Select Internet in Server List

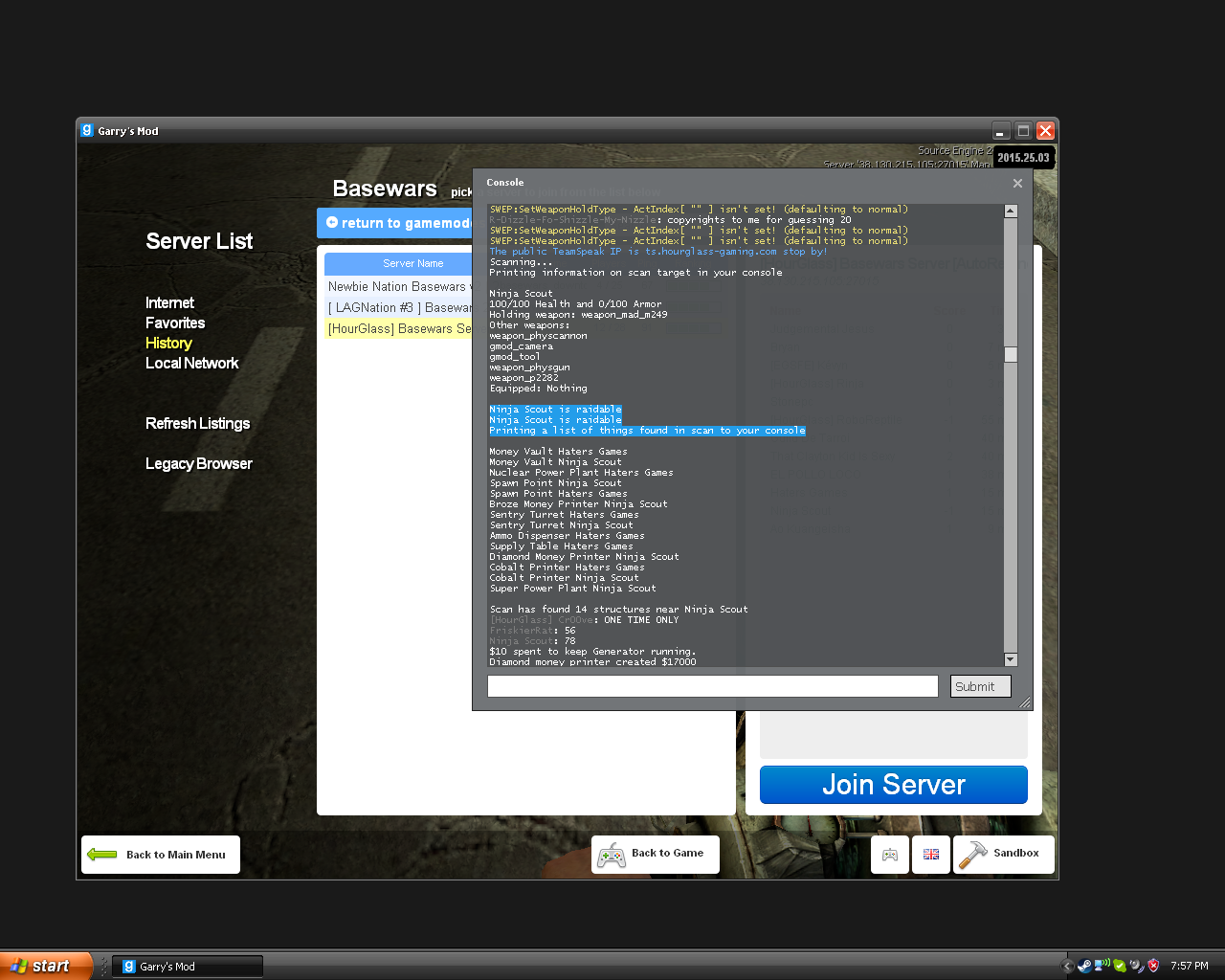169,302
